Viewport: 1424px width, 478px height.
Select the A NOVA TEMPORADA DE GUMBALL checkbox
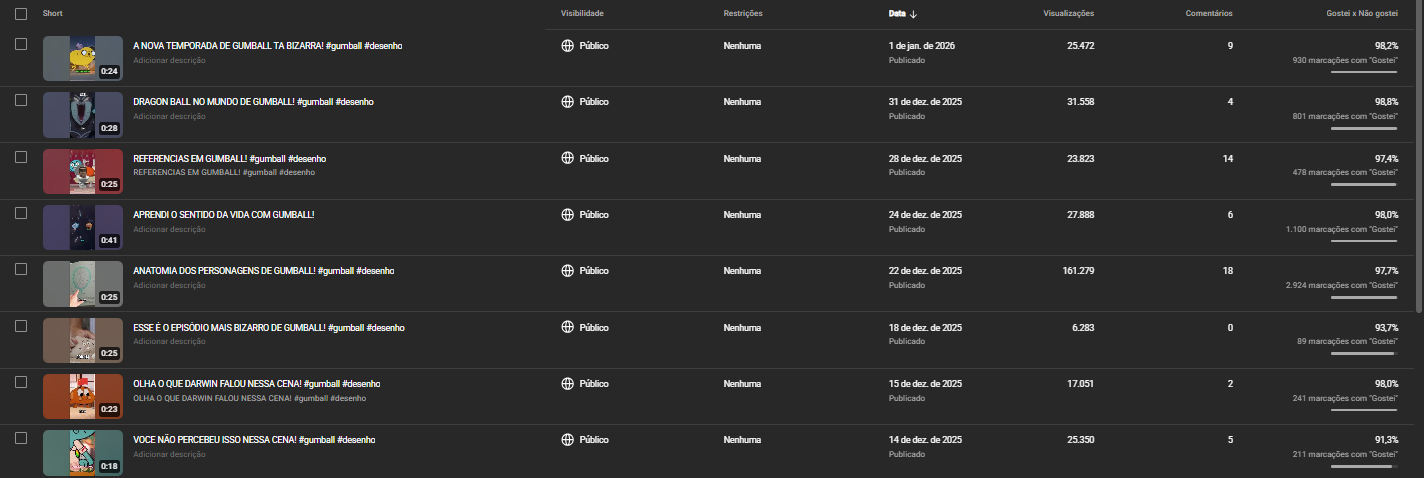point(21,45)
